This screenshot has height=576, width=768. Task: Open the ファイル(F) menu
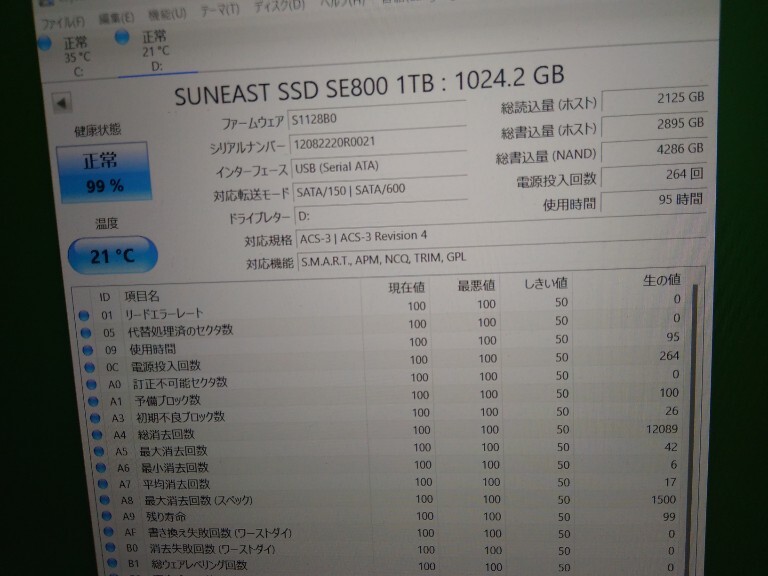tap(63, 22)
